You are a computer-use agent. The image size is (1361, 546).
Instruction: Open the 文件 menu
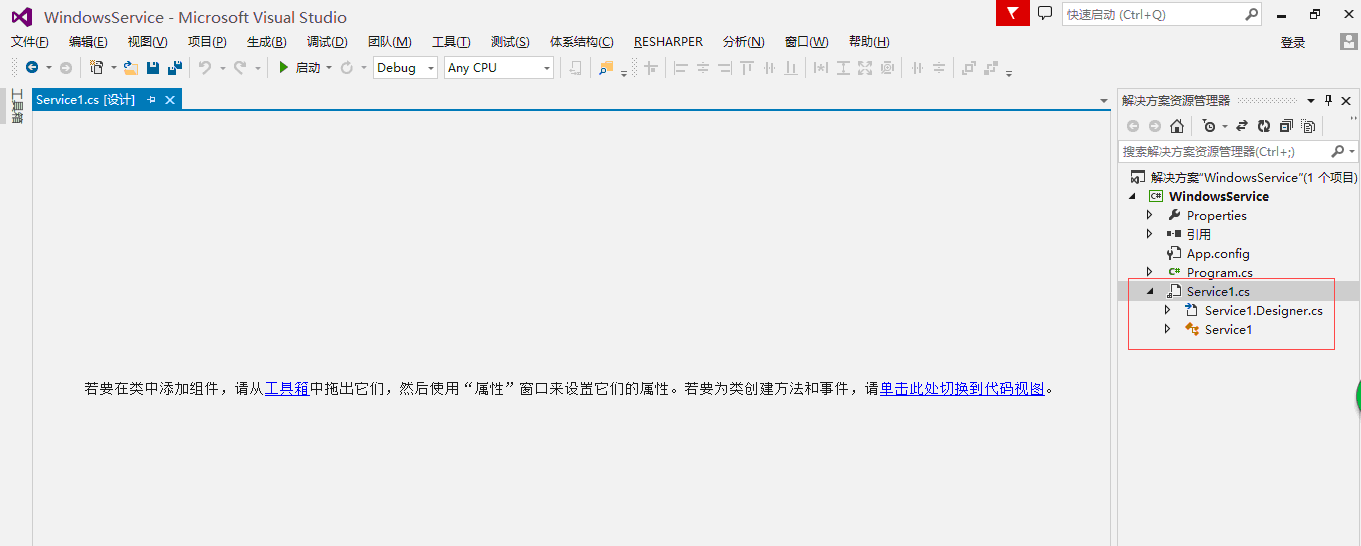click(30, 41)
